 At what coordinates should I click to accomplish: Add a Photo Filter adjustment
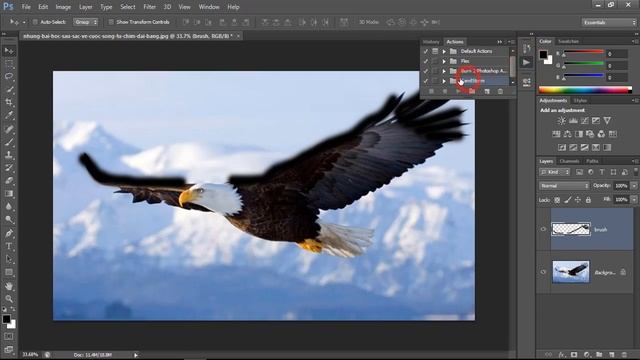(x=590, y=134)
